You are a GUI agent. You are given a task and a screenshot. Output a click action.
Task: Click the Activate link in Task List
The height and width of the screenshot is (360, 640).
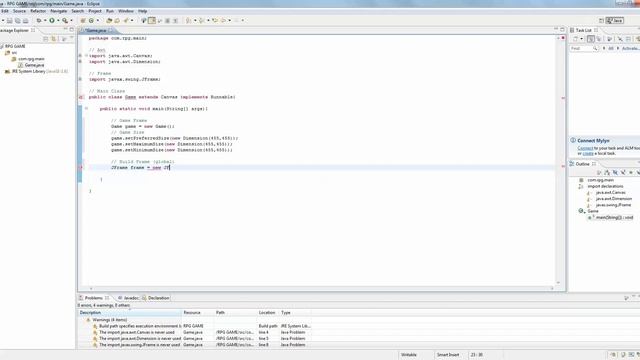[x=631, y=49]
